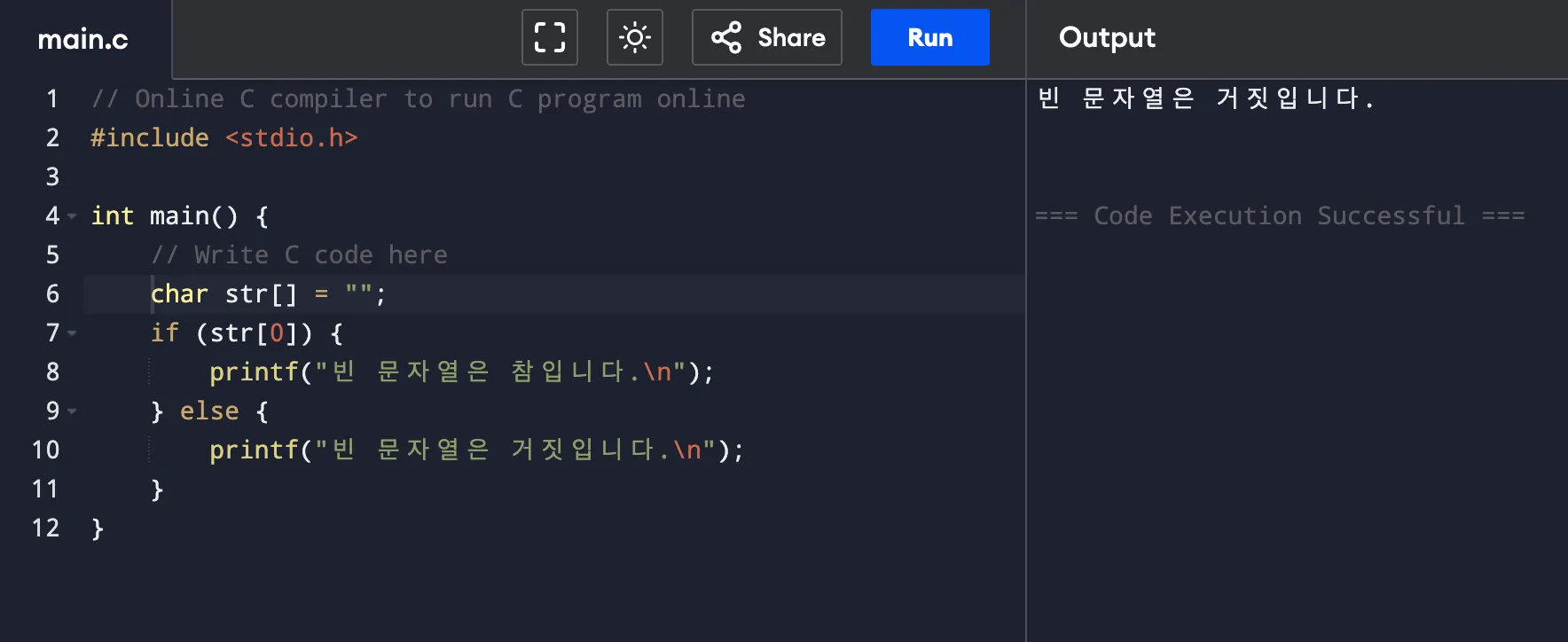Collapse the main() function fold arrow at line 4
1568x642 pixels.
pos(72,216)
